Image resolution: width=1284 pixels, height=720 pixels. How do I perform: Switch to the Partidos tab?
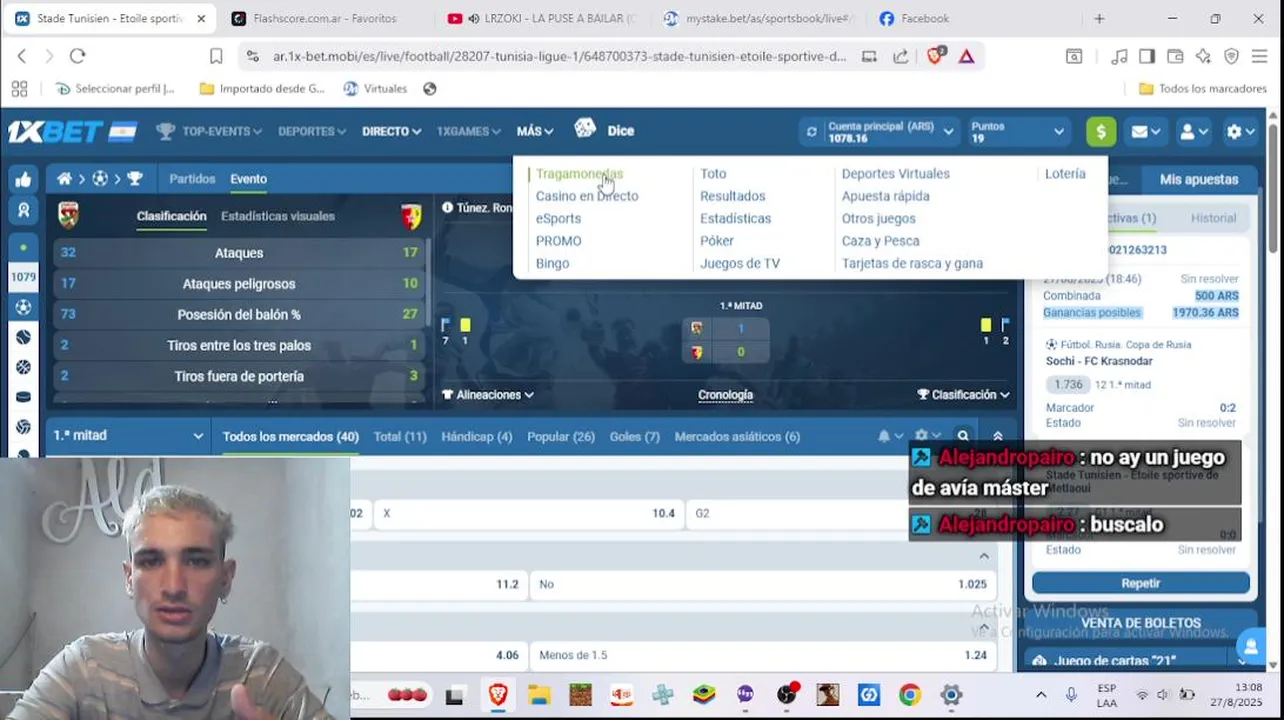[192, 179]
